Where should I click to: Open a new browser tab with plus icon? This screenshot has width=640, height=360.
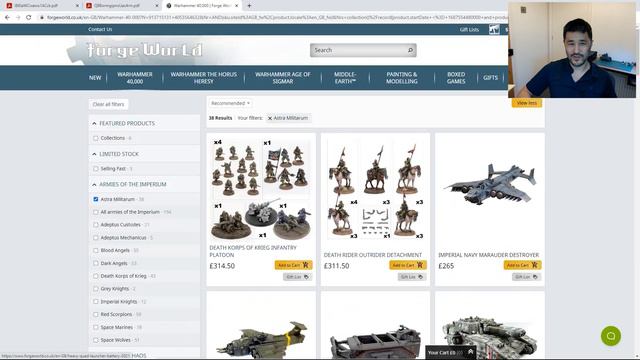249,6
